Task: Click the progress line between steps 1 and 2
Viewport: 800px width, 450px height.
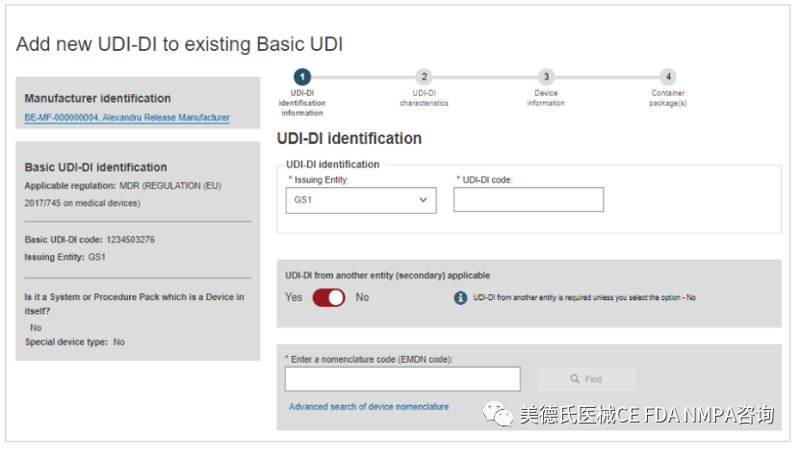Action: [363, 77]
